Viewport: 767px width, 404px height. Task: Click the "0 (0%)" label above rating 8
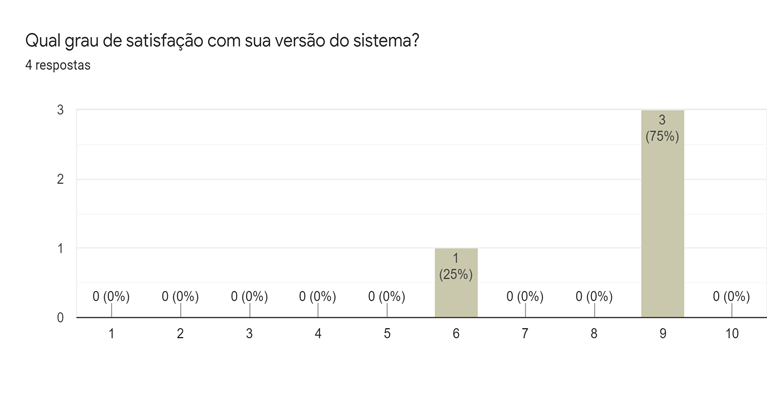pos(594,296)
